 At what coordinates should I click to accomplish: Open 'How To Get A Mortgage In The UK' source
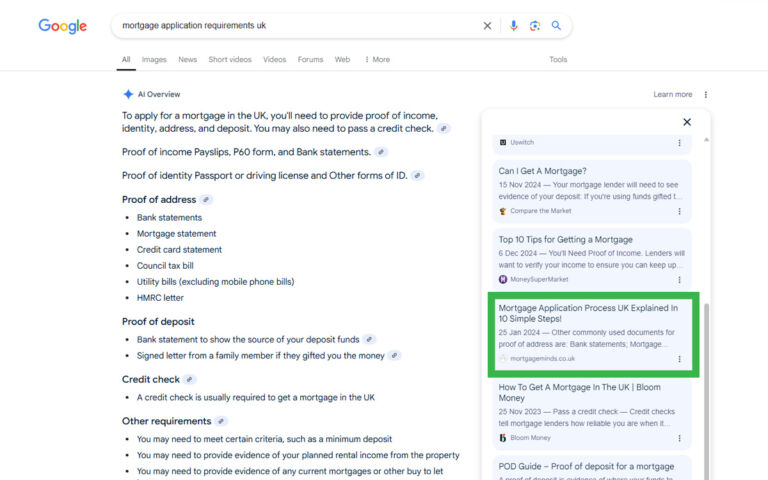(579, 393)
